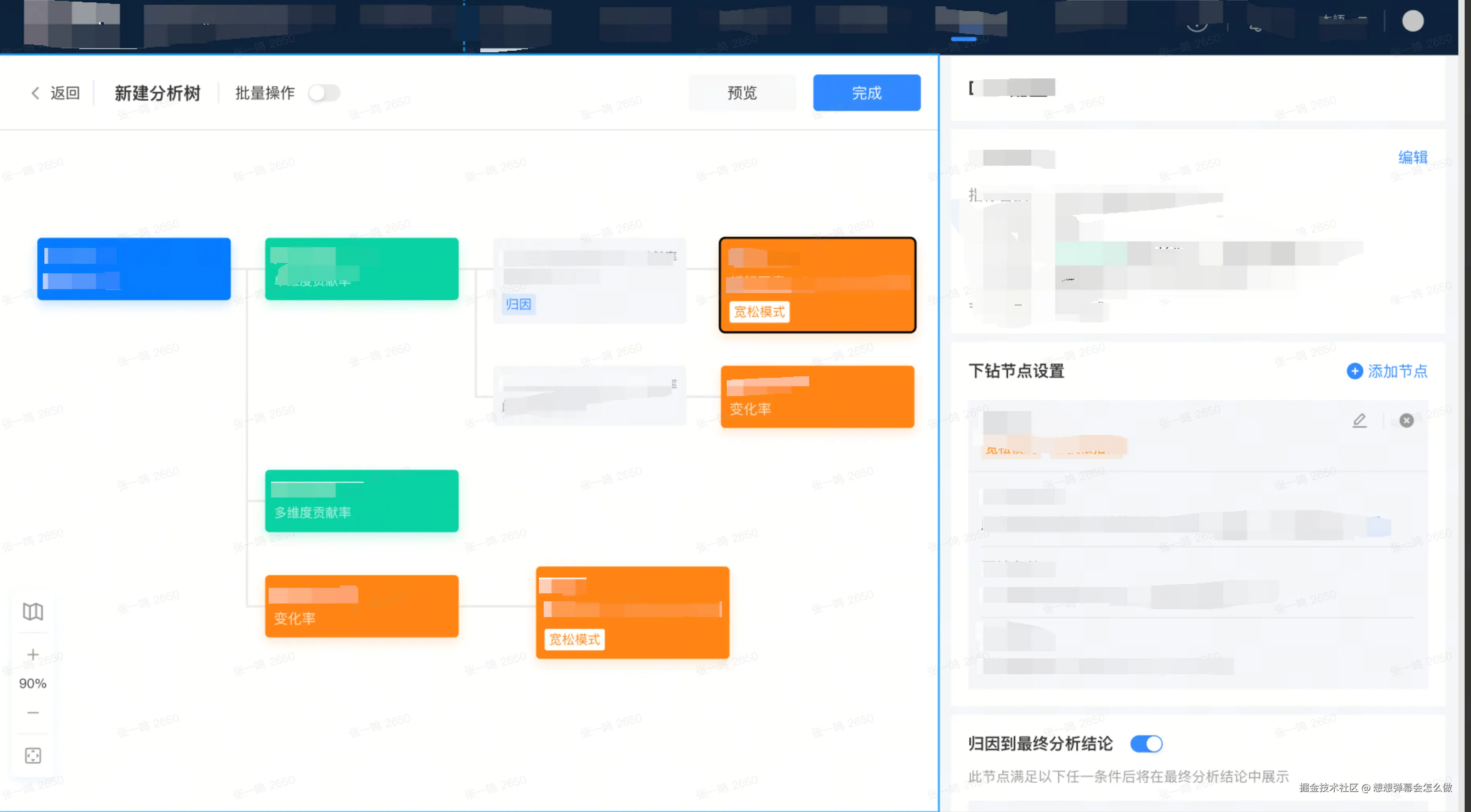The image size is (1471, 812).
Task: Click the fit-to-screen icon
Action: [32, 755]
